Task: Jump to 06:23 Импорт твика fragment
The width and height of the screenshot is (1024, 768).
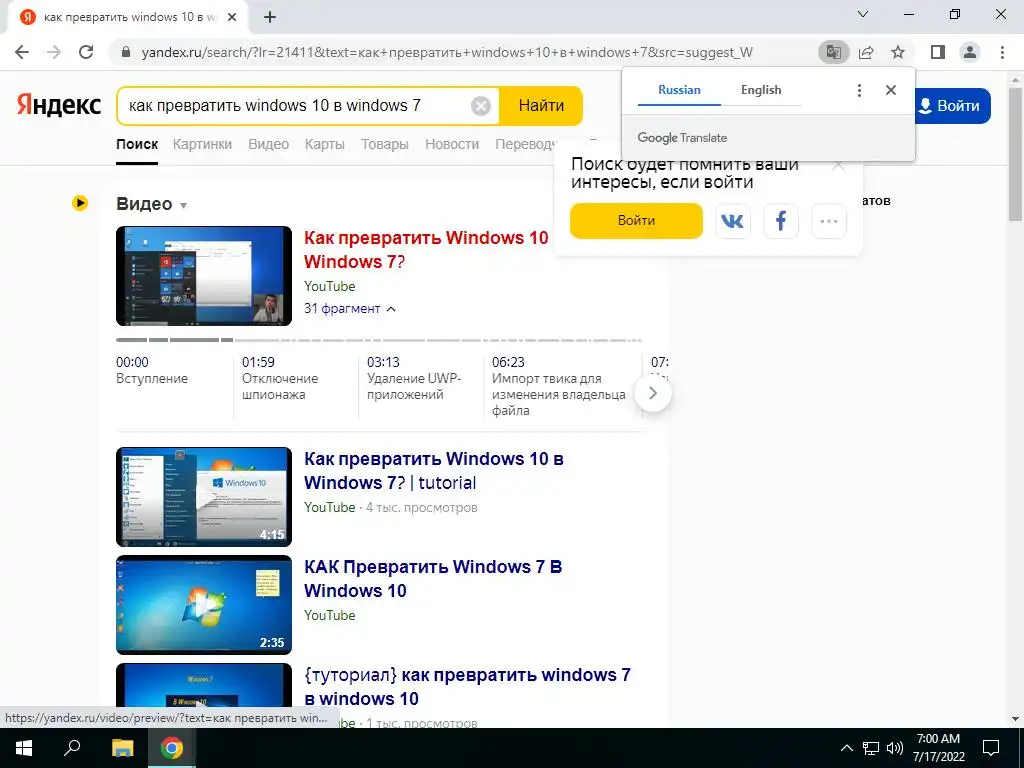Action: pyautogui.click(x=559, y=386)
